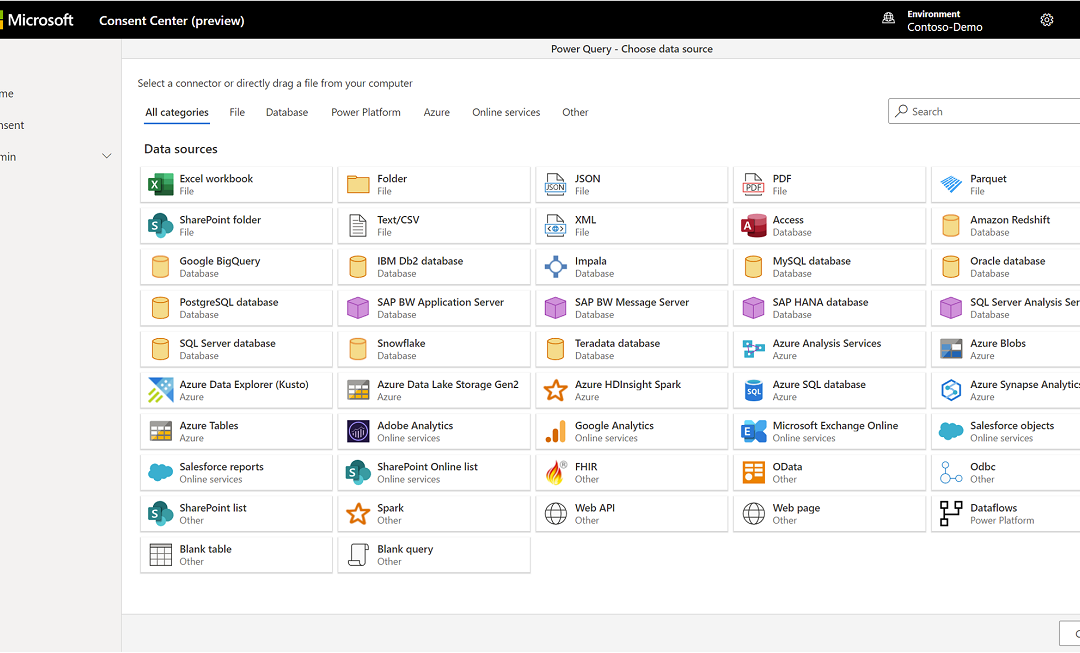Click the Access database icon
Image resolution: width=1080 pixels, height=653 pixels.
coord(754,225)
